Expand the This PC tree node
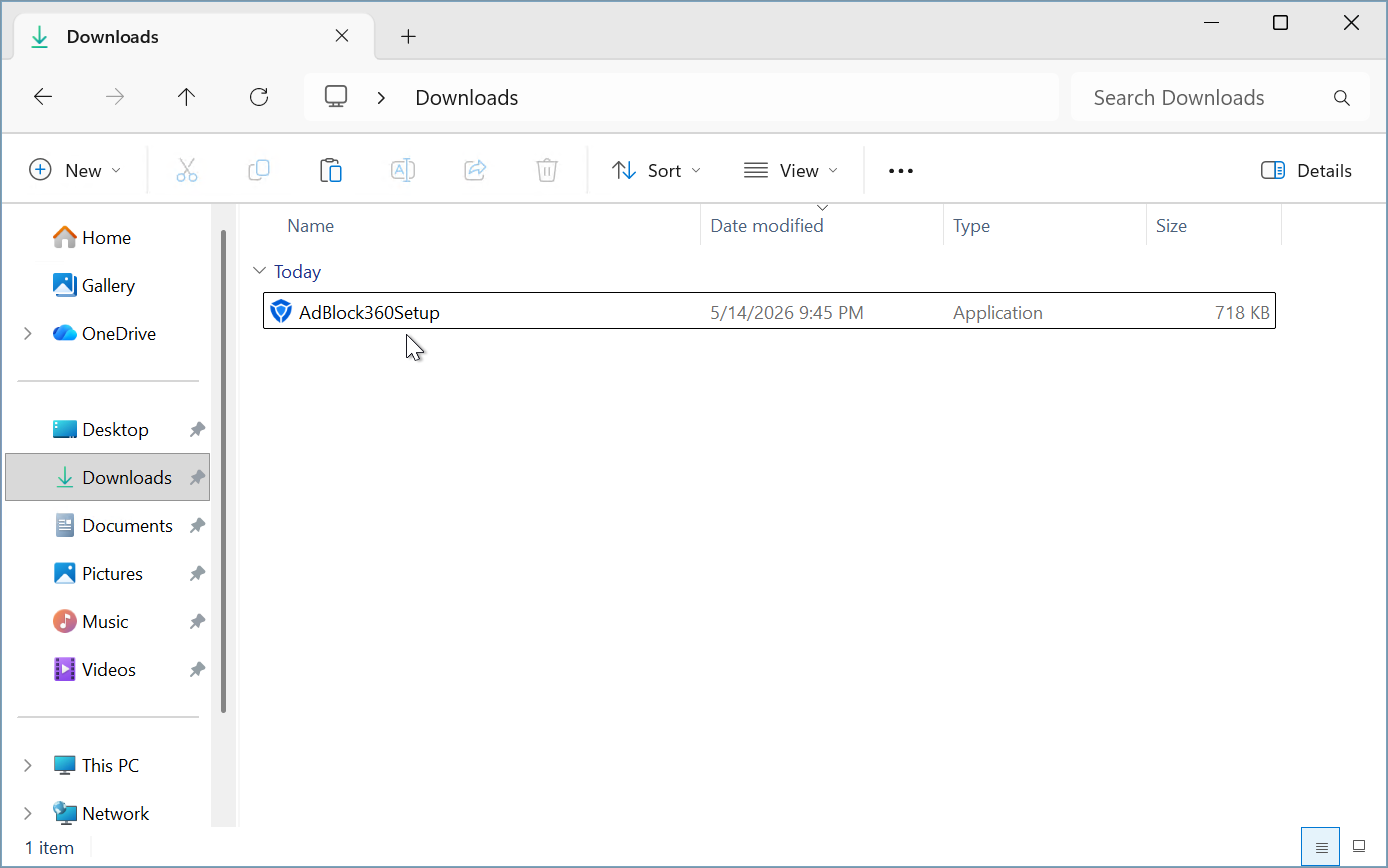This screenshot has height=868, width=1388. (28, 766)
